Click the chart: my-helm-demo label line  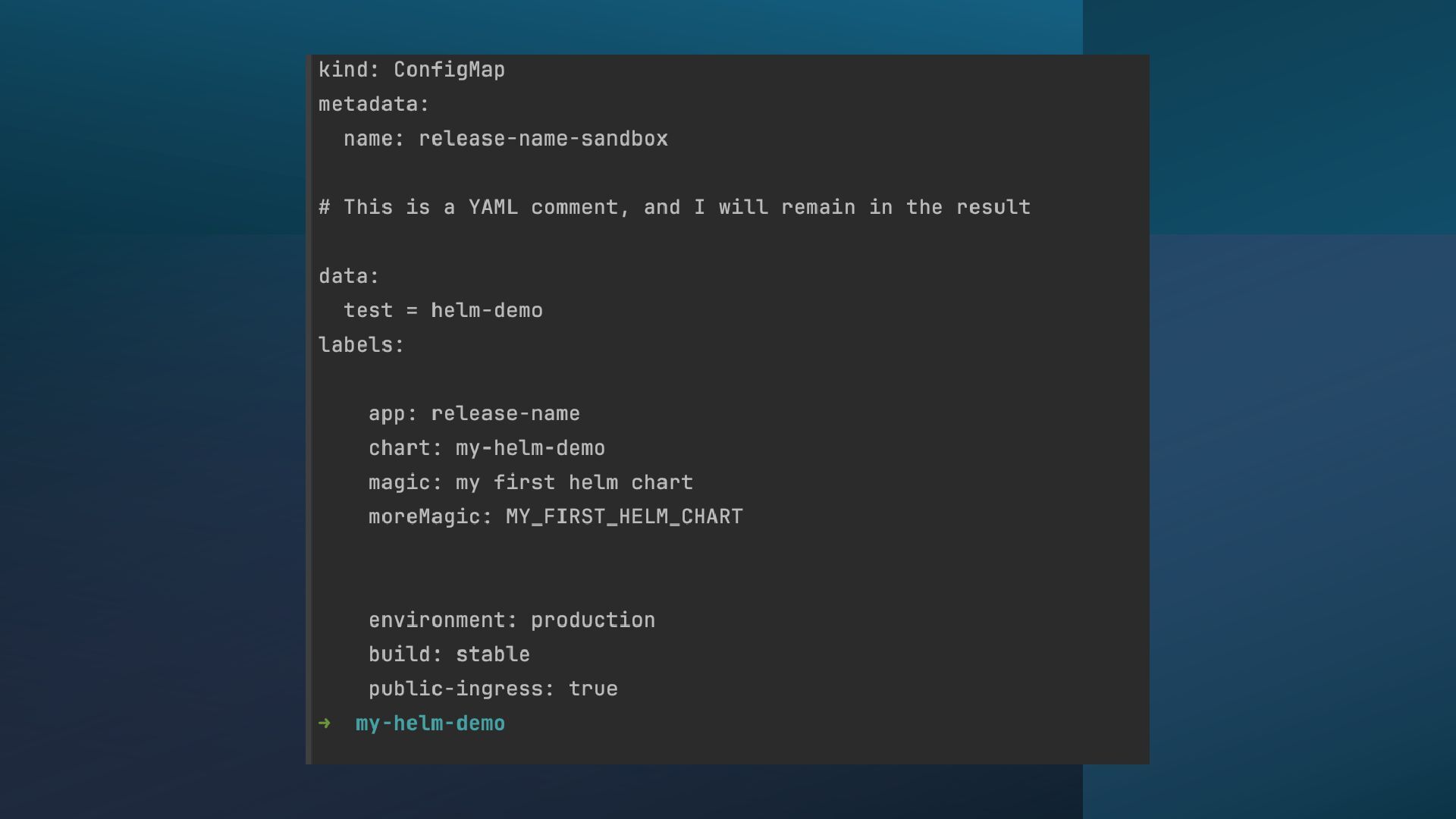(486, 448)
